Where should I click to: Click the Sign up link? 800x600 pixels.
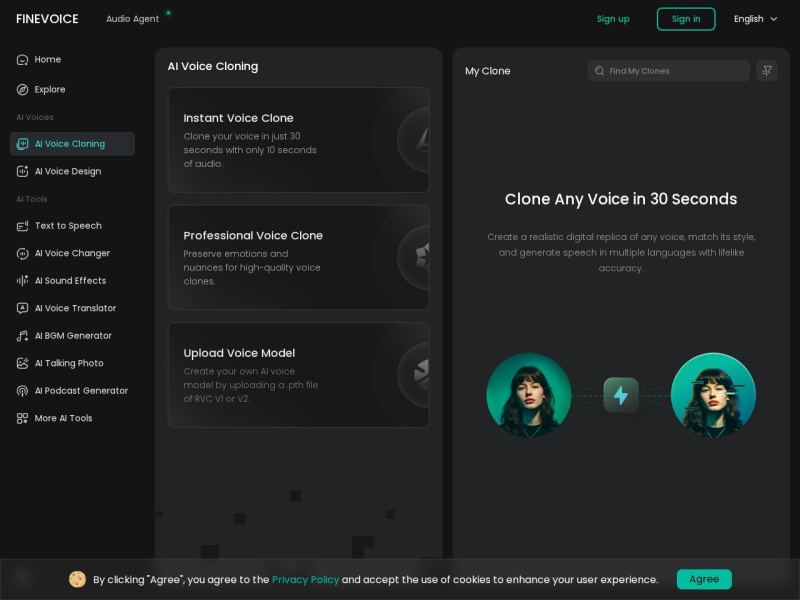[613, 19]
